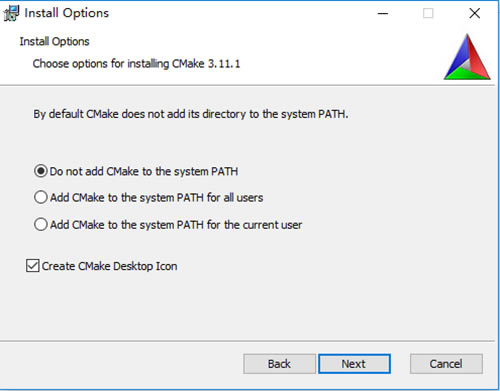Click the installer icon in the title bar
500x391 pixels.
(x=11, y=13)
